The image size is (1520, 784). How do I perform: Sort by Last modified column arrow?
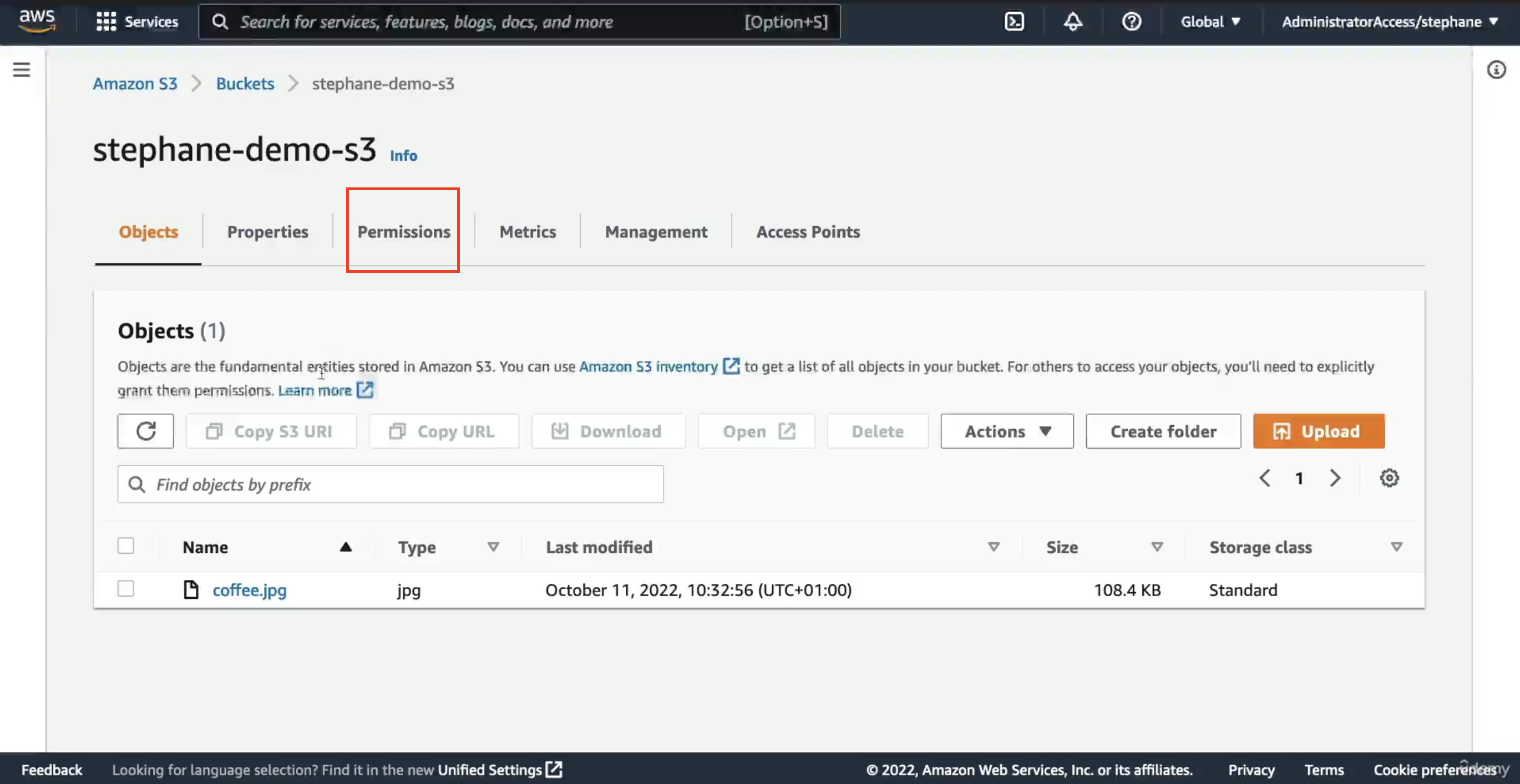(994, 547)
